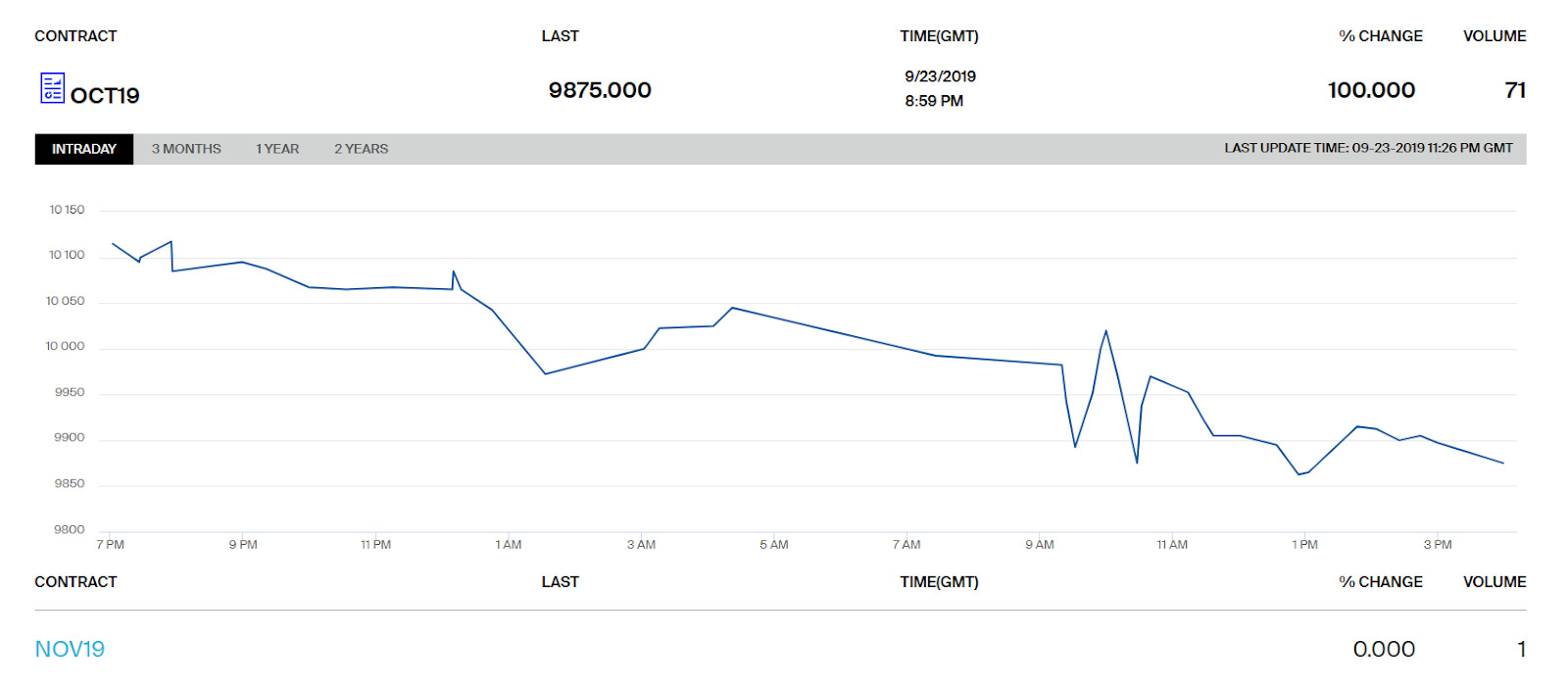Click the chart icon beside OCT19
This screenshot has width=1568, height=687.
point(52,88)
